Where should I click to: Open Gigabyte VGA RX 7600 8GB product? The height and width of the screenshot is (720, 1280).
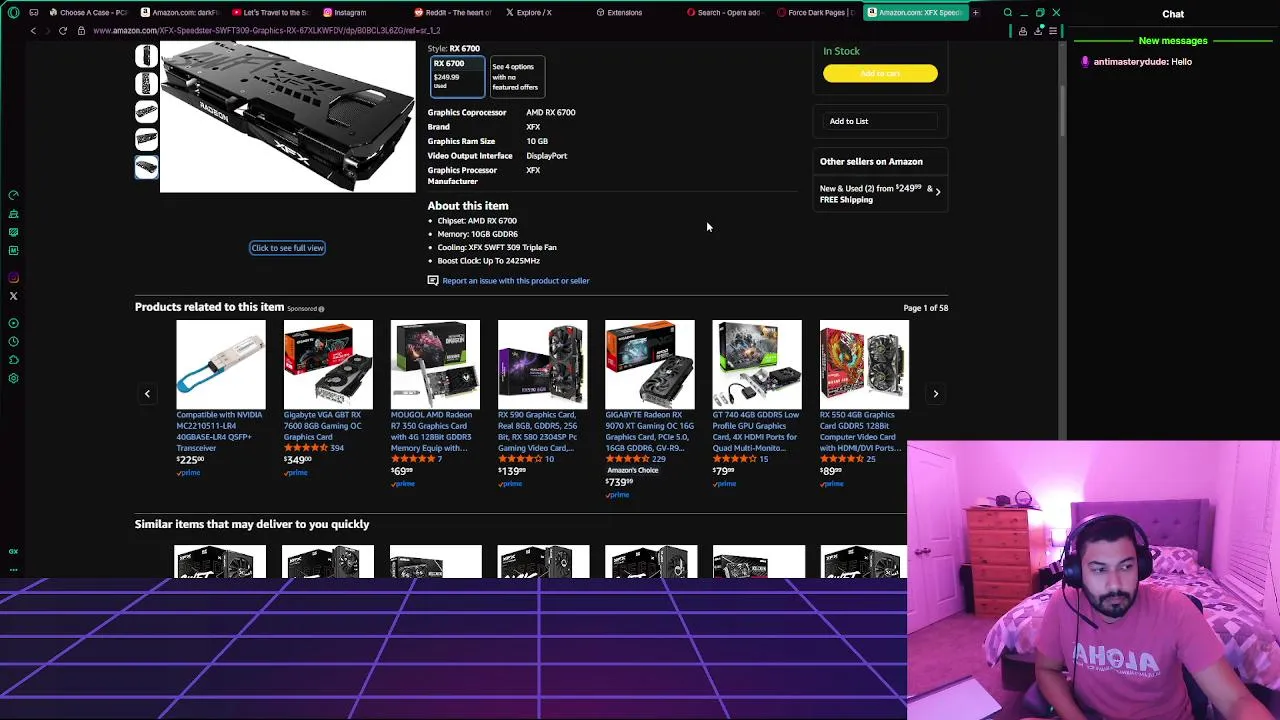(323, 426)
